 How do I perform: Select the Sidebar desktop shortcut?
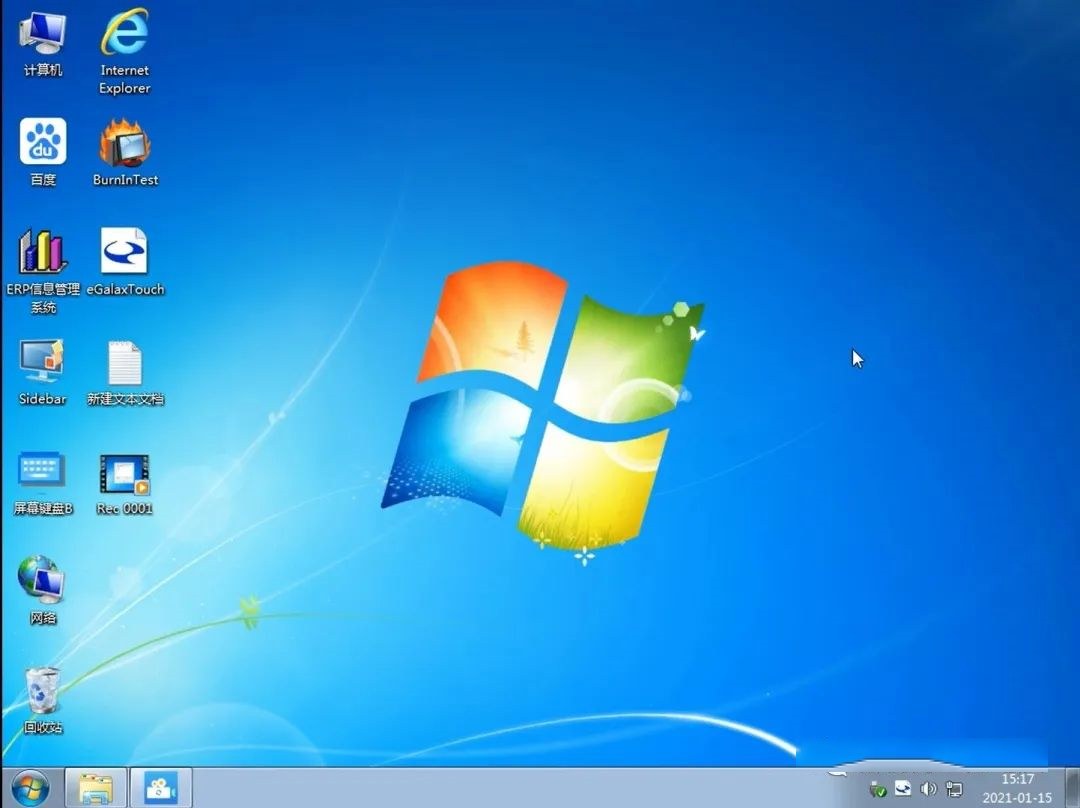click(43, 371)
